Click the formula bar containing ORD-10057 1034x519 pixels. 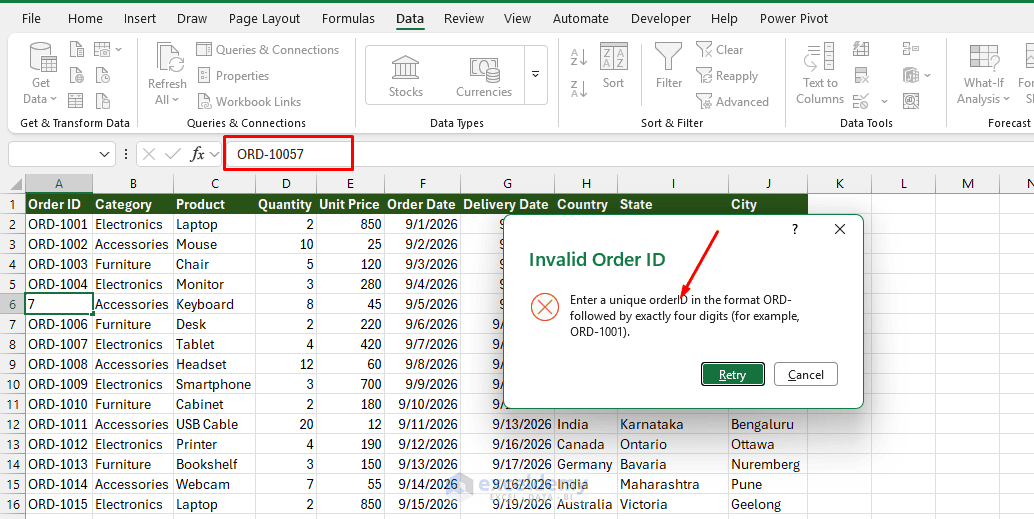[x=629, y=154]
